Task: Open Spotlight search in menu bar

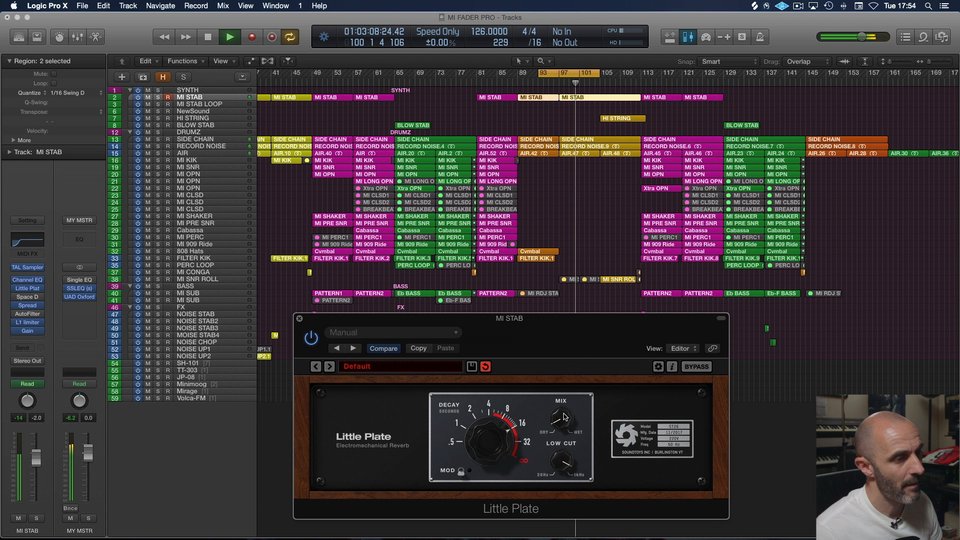Action: point(928,6)
